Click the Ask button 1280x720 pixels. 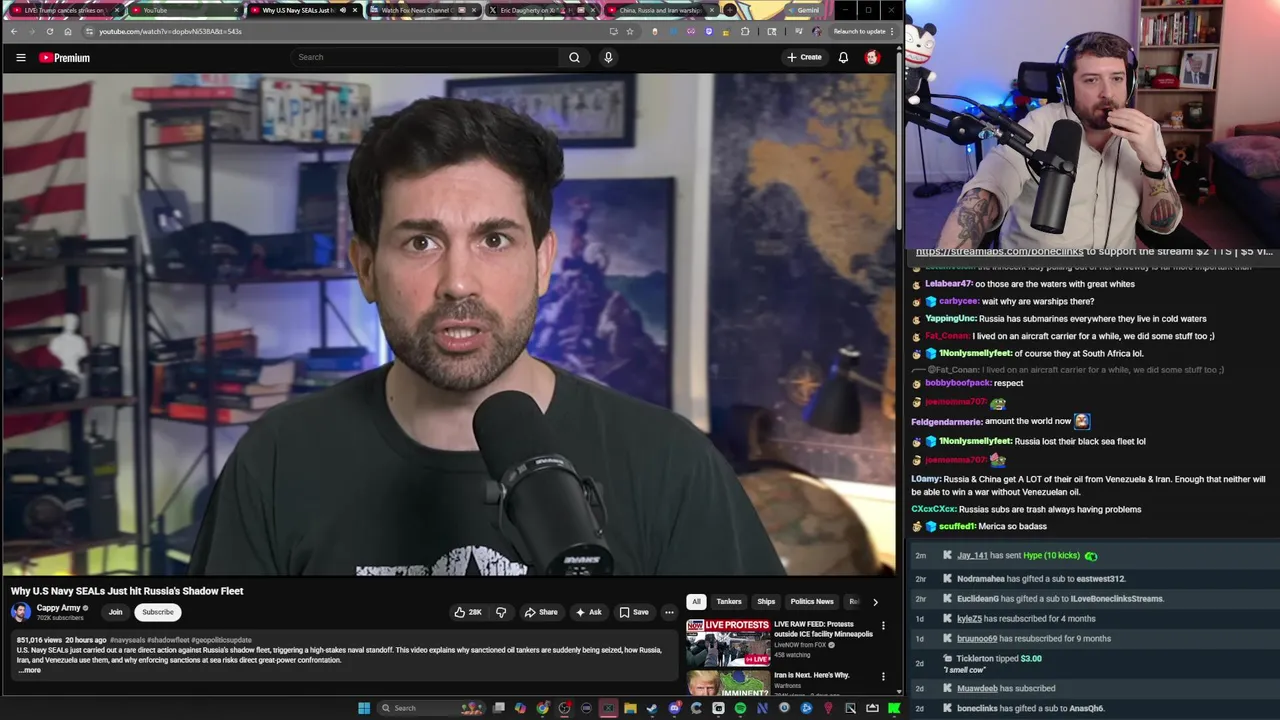tap(588, 612)
